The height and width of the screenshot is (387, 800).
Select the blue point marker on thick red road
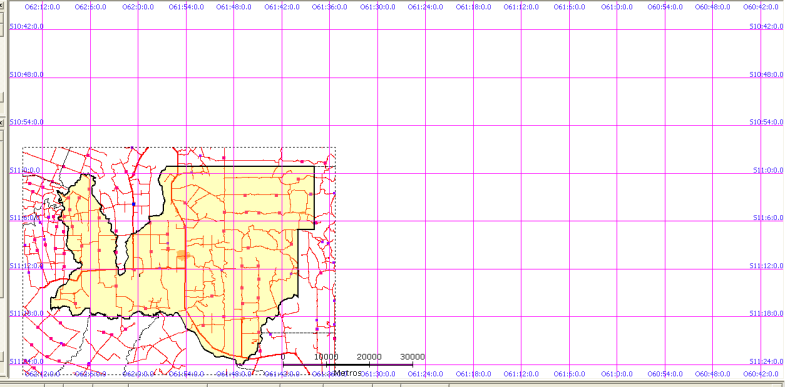click(134, 204)
